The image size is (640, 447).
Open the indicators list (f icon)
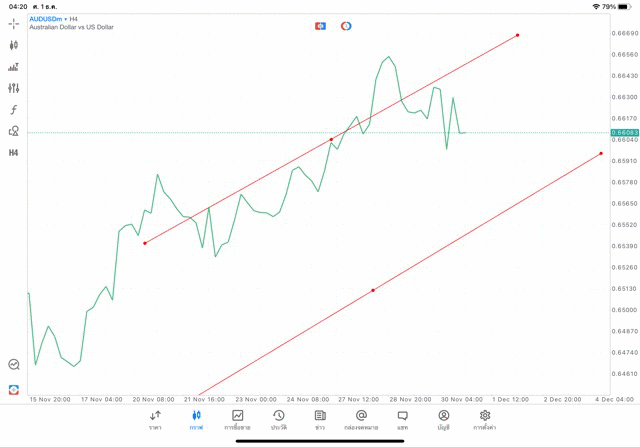click(14, 110)
